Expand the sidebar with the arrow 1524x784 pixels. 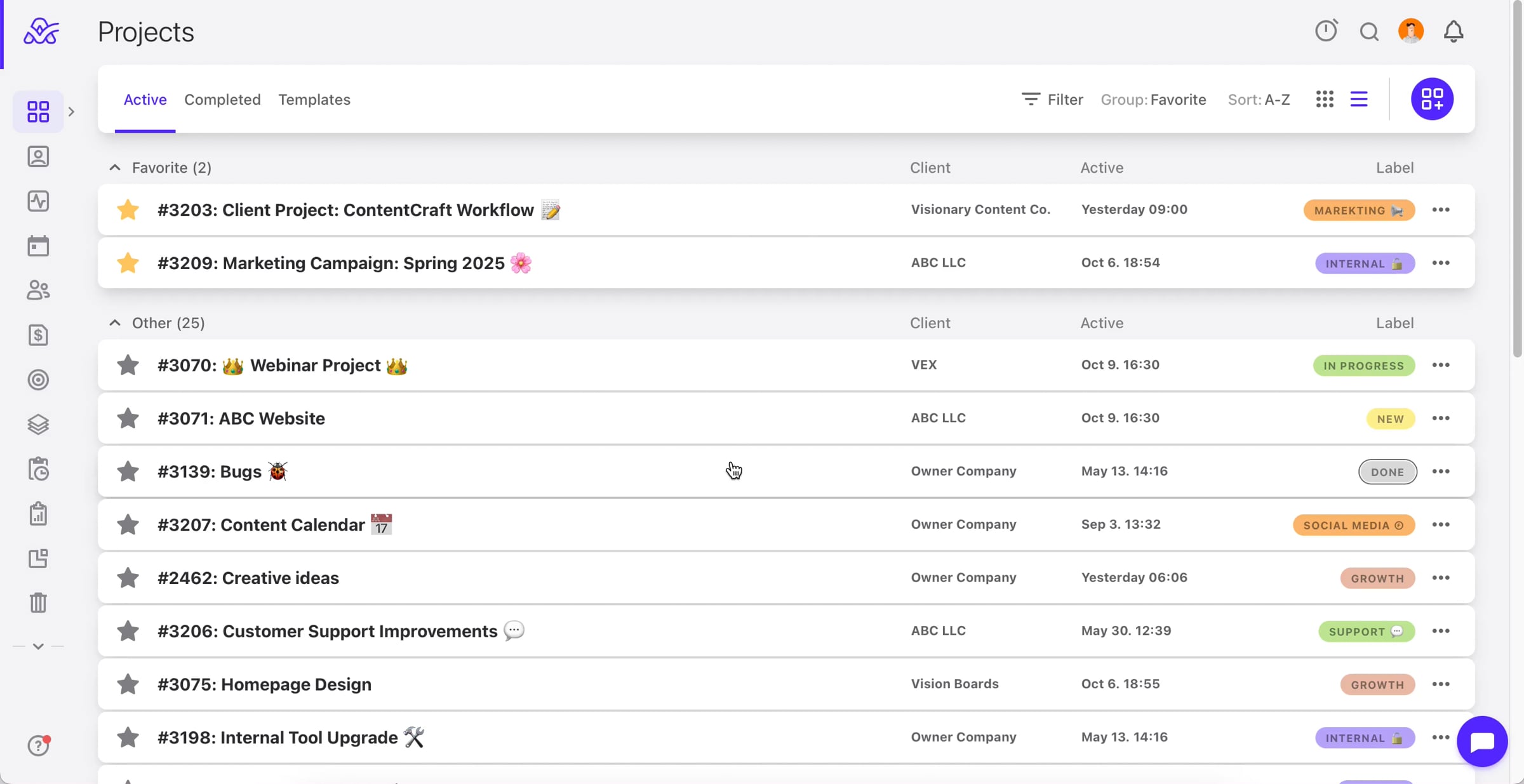71,112
